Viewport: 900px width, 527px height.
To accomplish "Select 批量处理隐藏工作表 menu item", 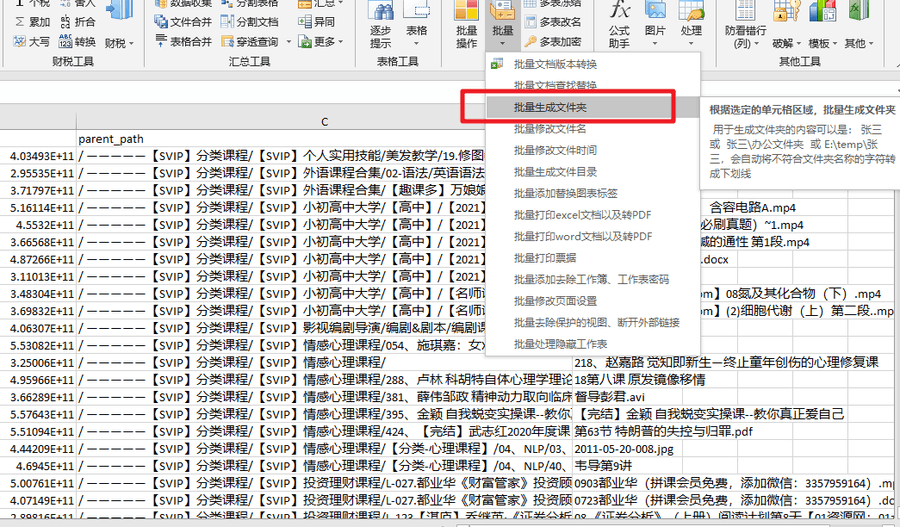I will tap(592, 344).
